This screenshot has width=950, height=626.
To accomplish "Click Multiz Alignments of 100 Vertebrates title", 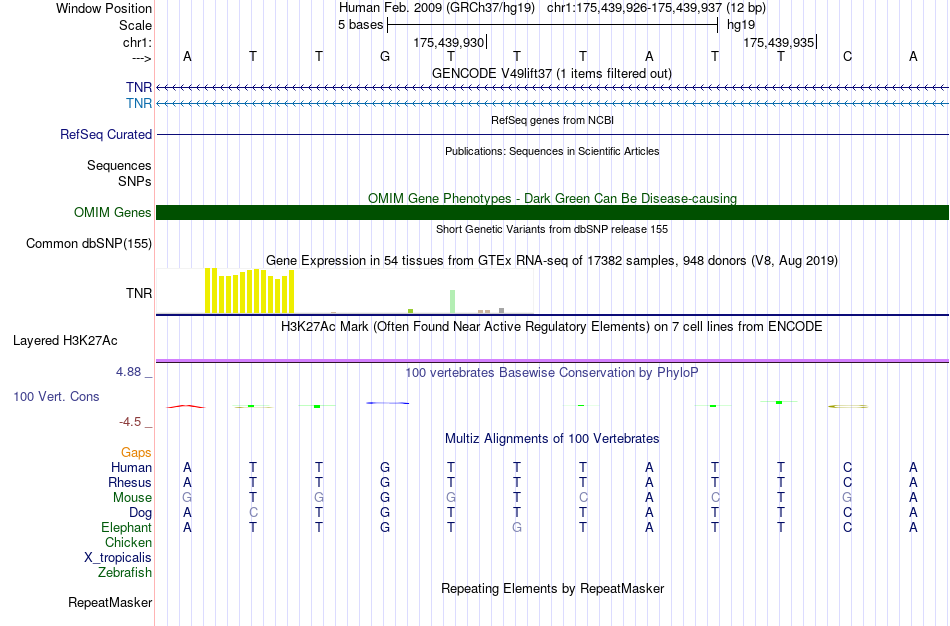I will (x=552, y=438).
